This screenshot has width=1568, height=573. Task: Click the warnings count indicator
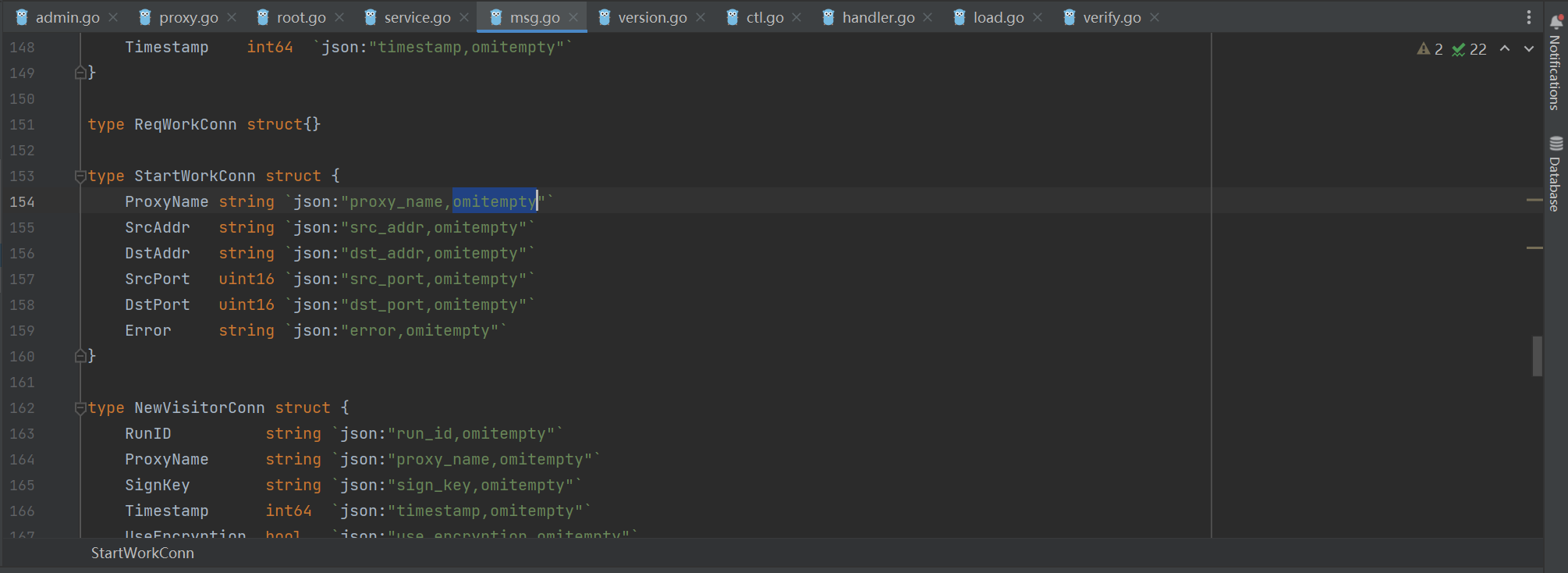coord(1430,49)
